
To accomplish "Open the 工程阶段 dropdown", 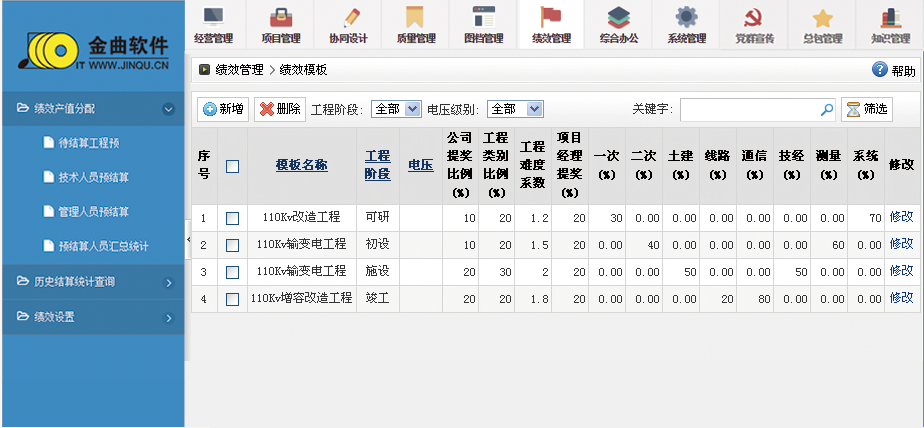I will coord(396,109).
